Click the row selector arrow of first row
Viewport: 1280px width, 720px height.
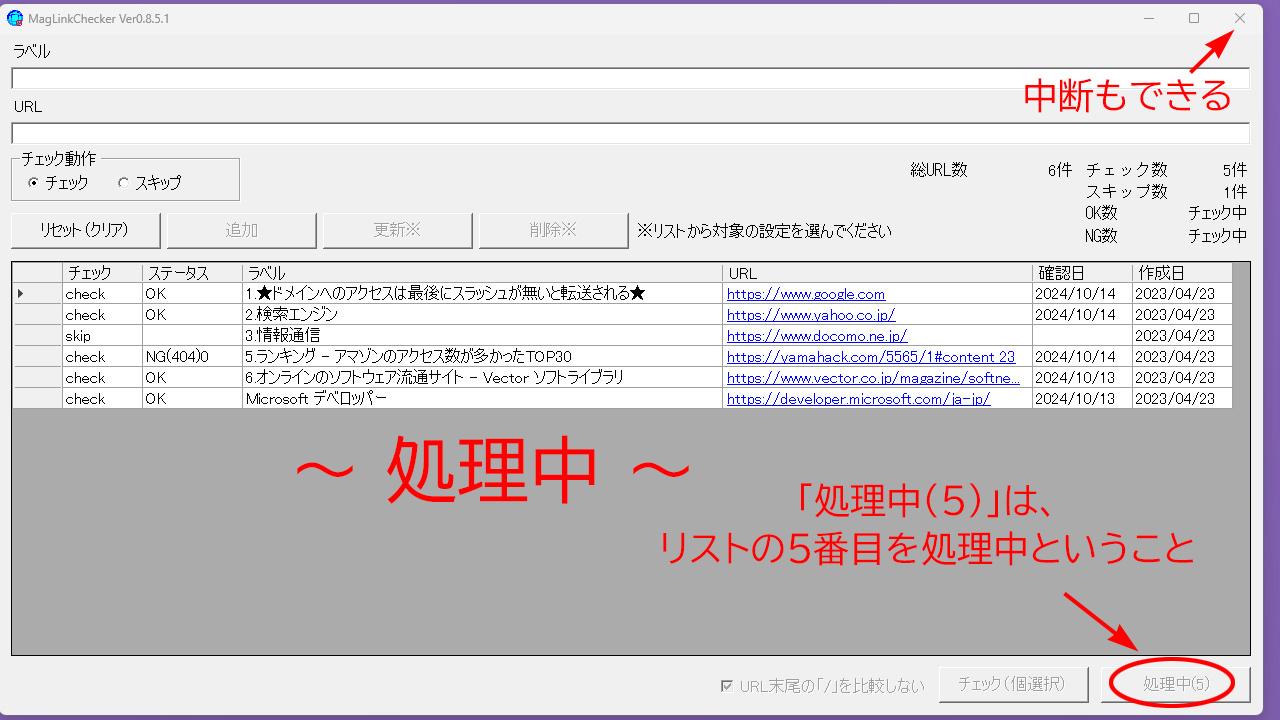[37, 294]
